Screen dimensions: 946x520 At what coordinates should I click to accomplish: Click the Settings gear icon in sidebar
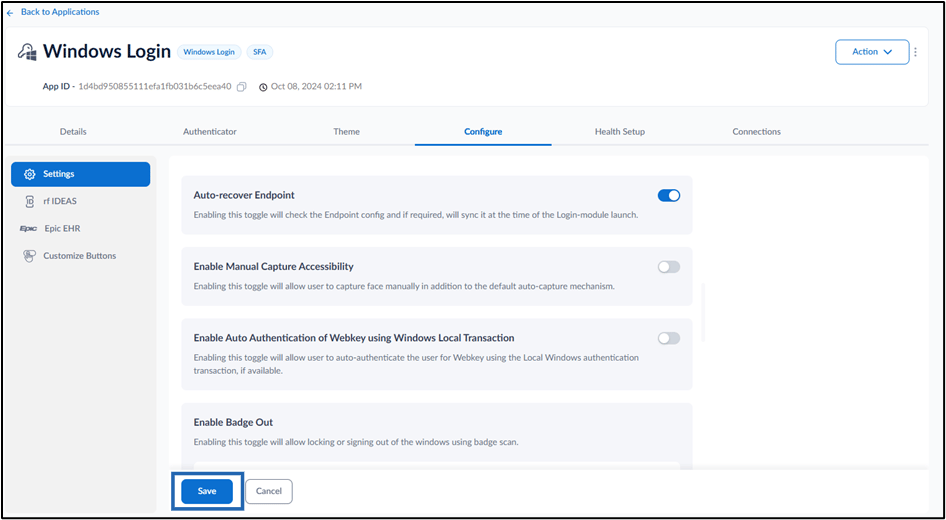tap(30, 174)
